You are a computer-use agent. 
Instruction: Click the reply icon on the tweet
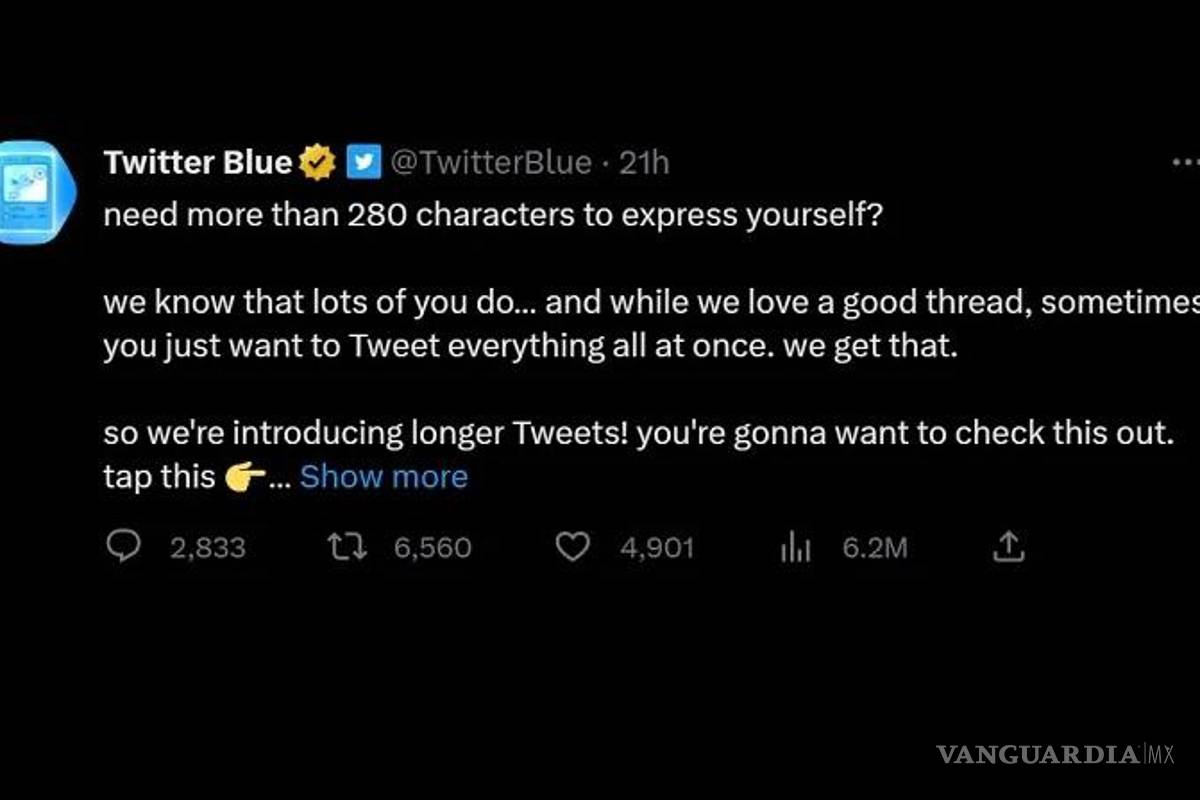[x=124, y=546]
